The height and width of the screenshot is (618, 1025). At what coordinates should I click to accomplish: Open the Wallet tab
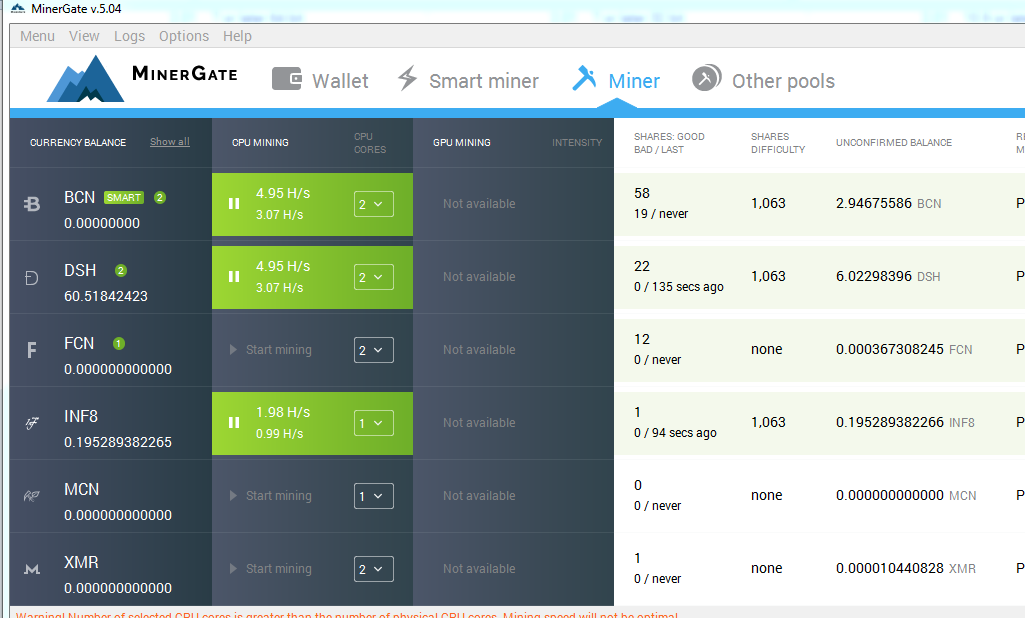[320, 80]
